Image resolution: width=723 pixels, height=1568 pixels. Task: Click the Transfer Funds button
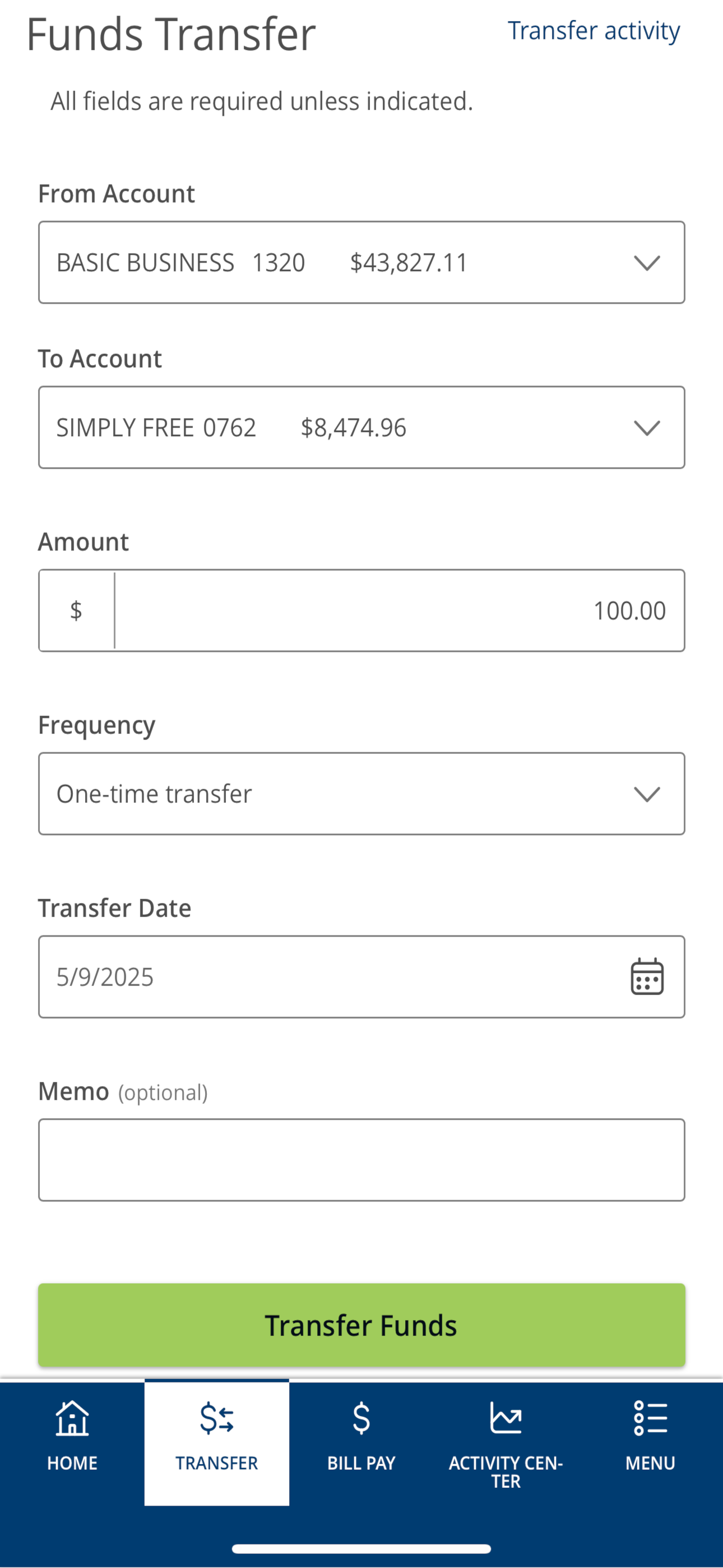pos(361,1325)
